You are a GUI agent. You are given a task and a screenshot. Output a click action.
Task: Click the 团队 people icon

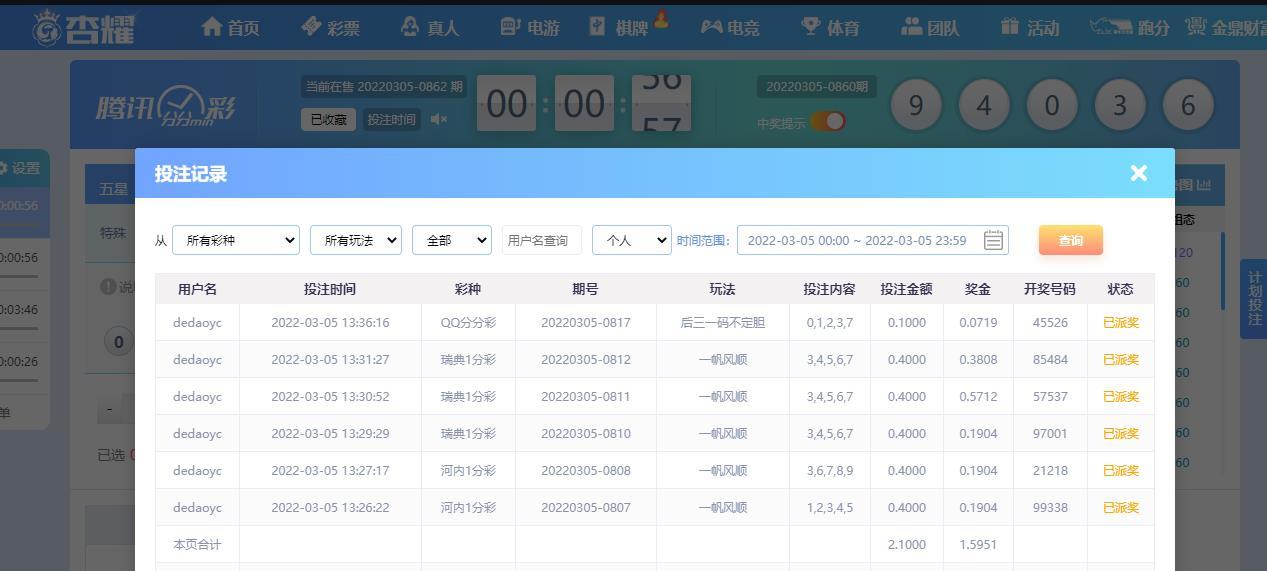[911, 27]
